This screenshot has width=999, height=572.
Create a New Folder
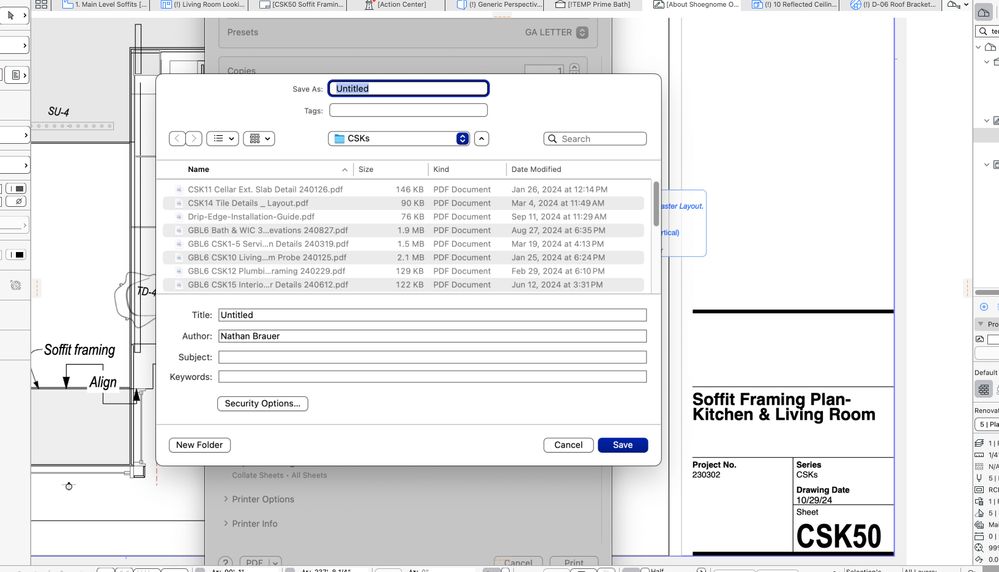click(x=199, y=445)
